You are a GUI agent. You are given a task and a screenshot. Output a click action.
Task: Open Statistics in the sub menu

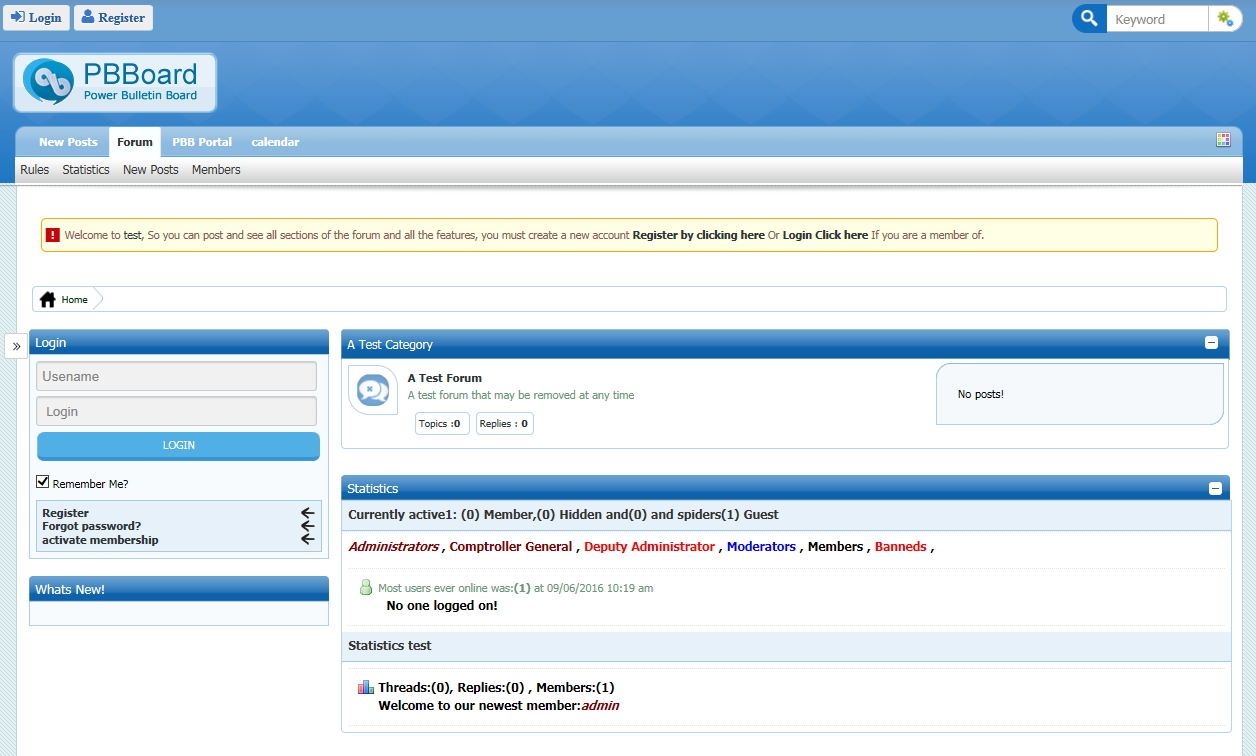click(86, 170)
